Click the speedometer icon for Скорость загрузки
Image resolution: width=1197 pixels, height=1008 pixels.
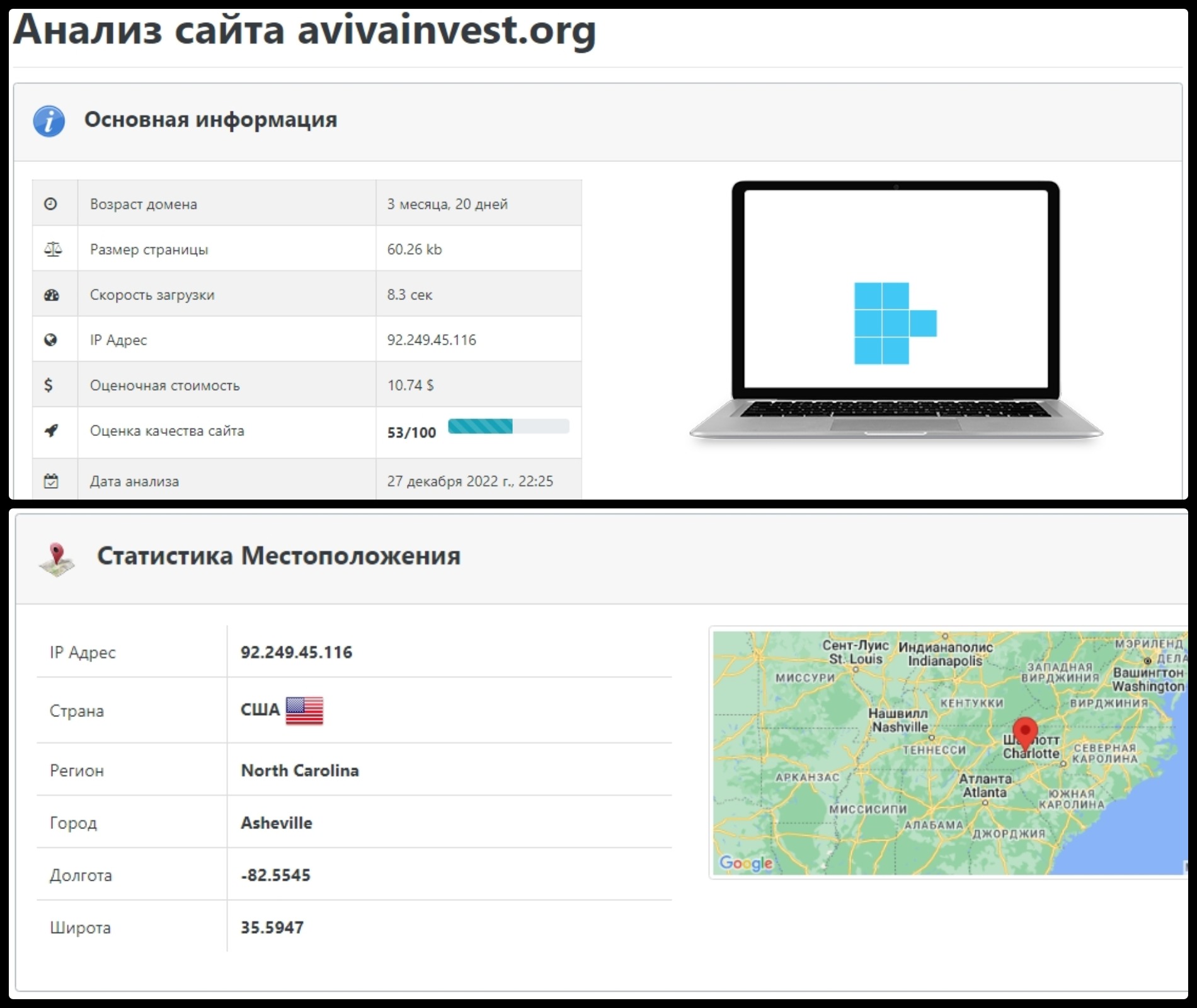click(52, 295)
